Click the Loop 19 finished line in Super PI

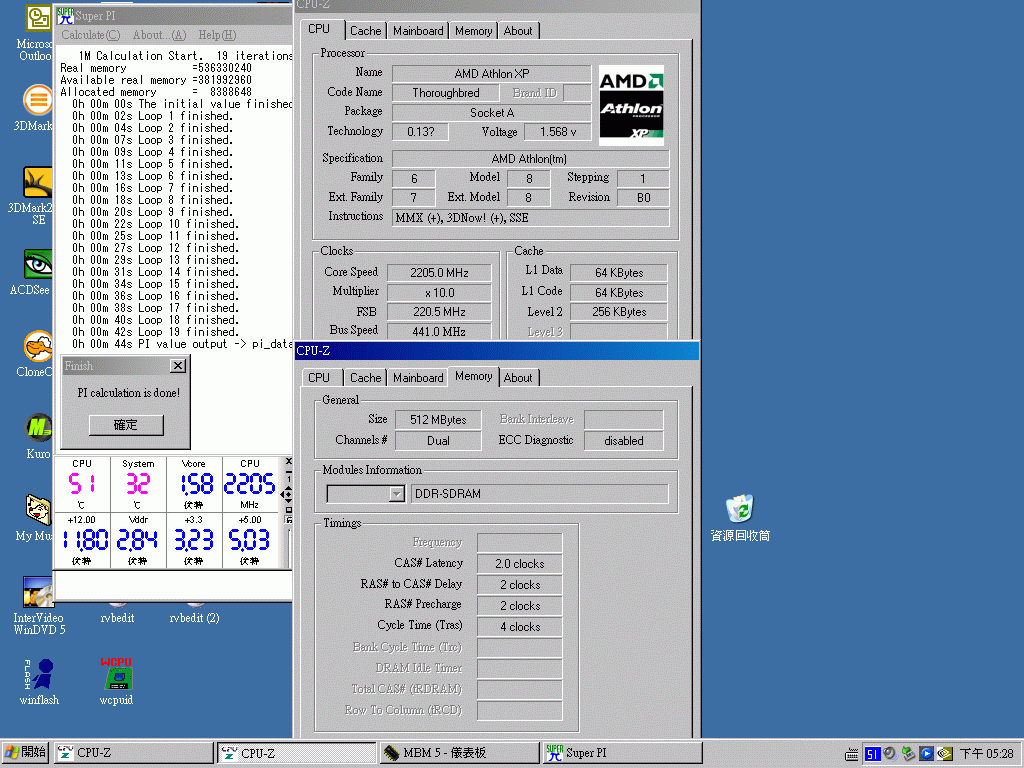pos(155,332)
